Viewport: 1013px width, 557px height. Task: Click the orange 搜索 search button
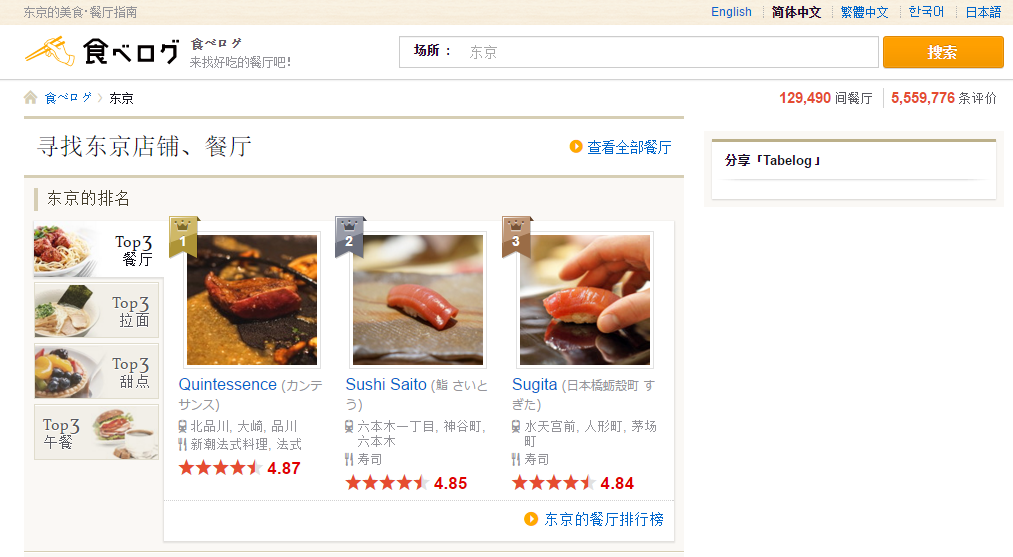[943, 52]
